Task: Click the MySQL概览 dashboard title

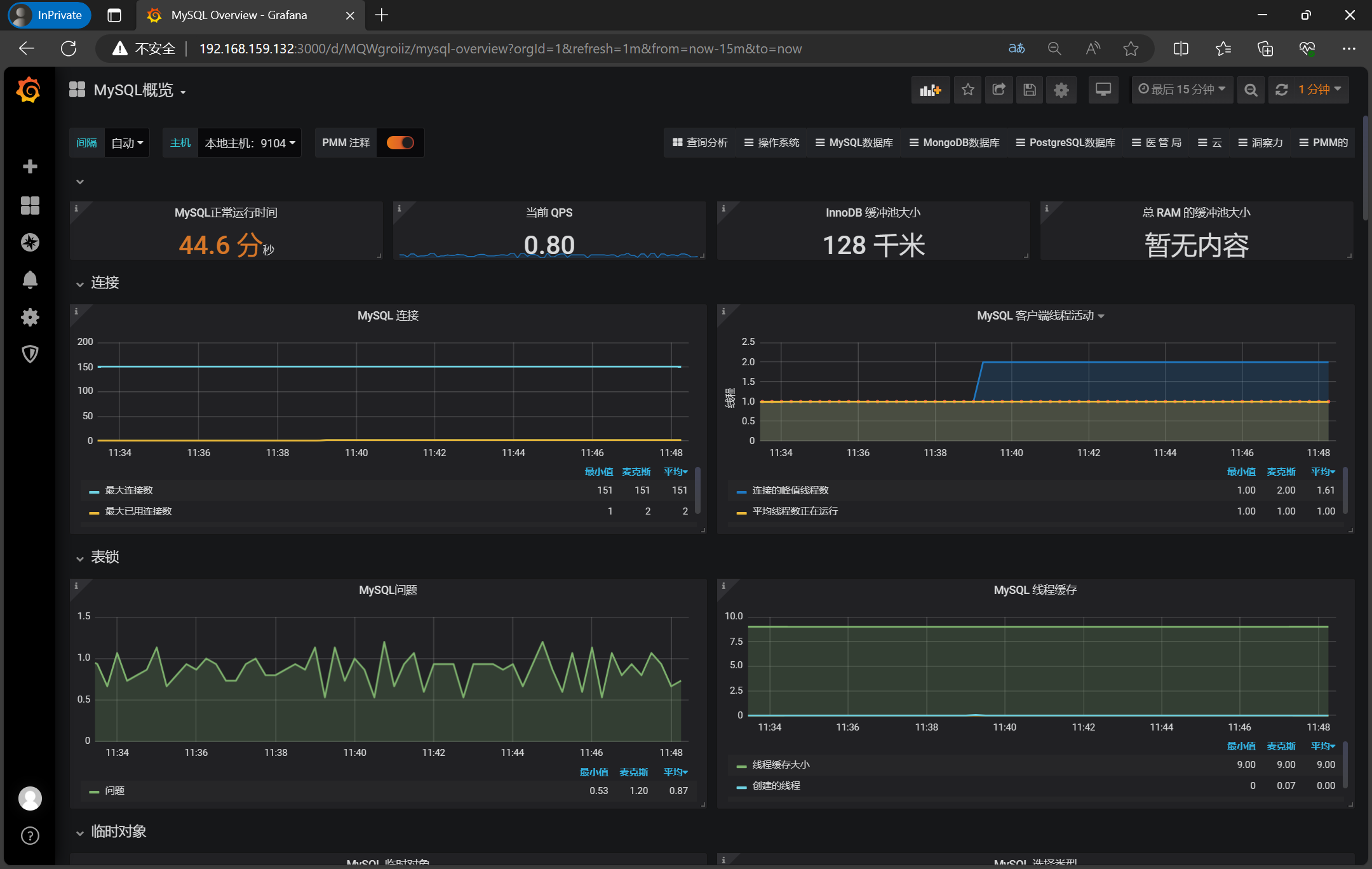Action: click(x=133, y=90)
